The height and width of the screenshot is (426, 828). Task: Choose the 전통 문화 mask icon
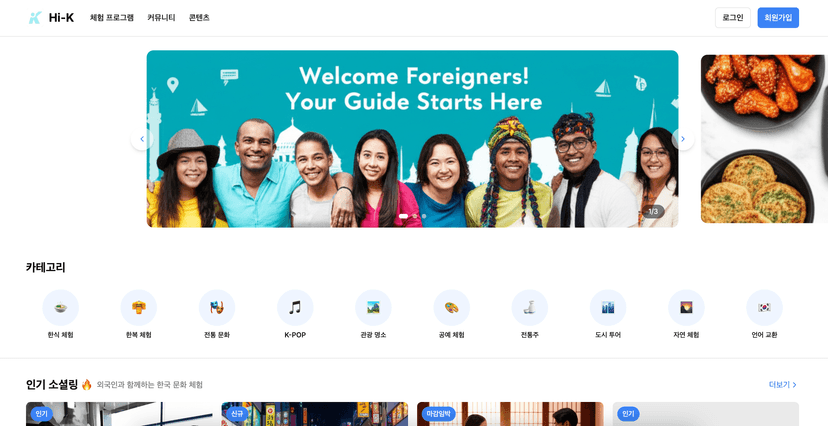pyautogui.click(x=217, y=307)
